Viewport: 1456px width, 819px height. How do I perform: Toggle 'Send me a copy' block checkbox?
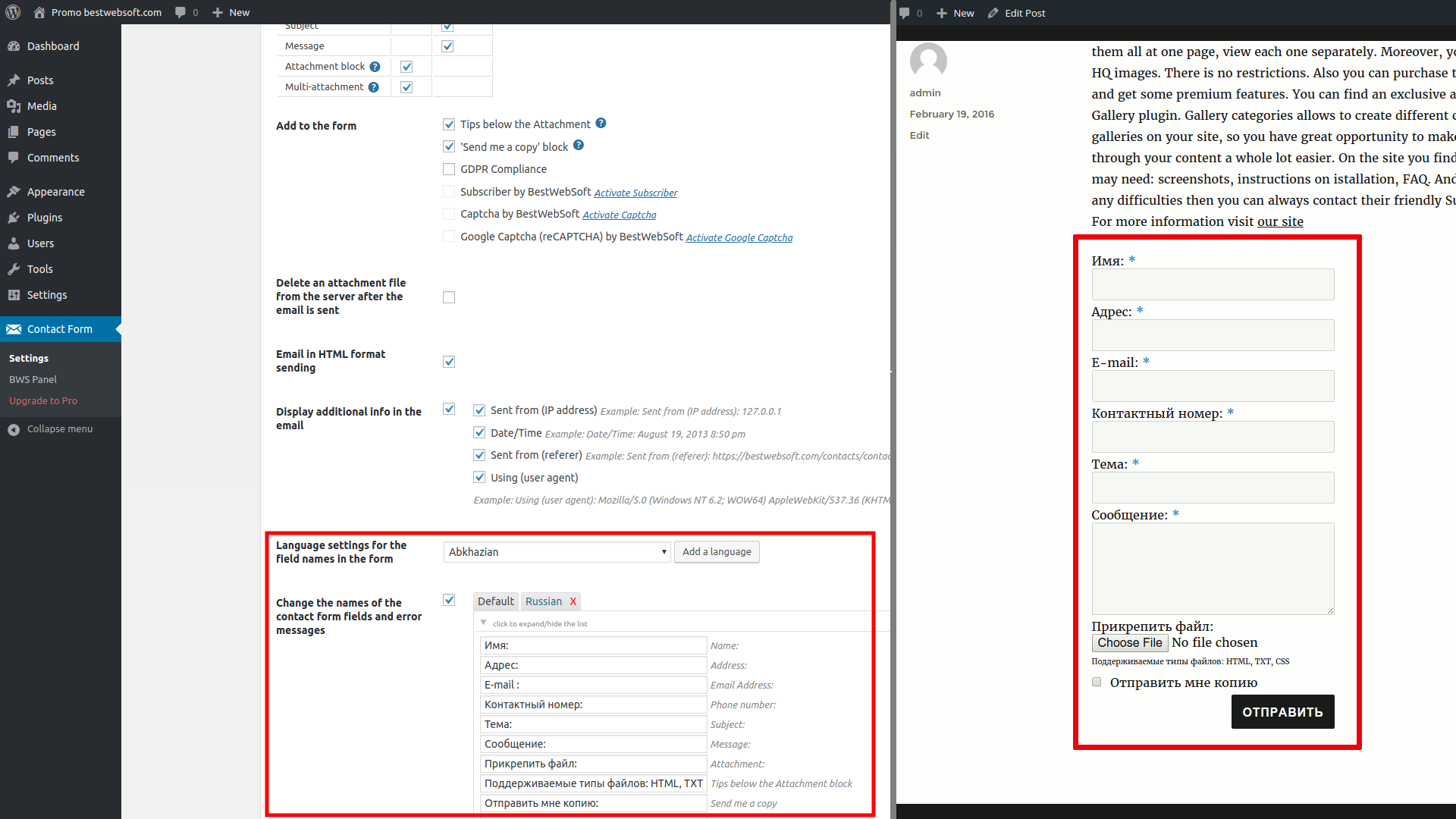click(x=449, y=146)
